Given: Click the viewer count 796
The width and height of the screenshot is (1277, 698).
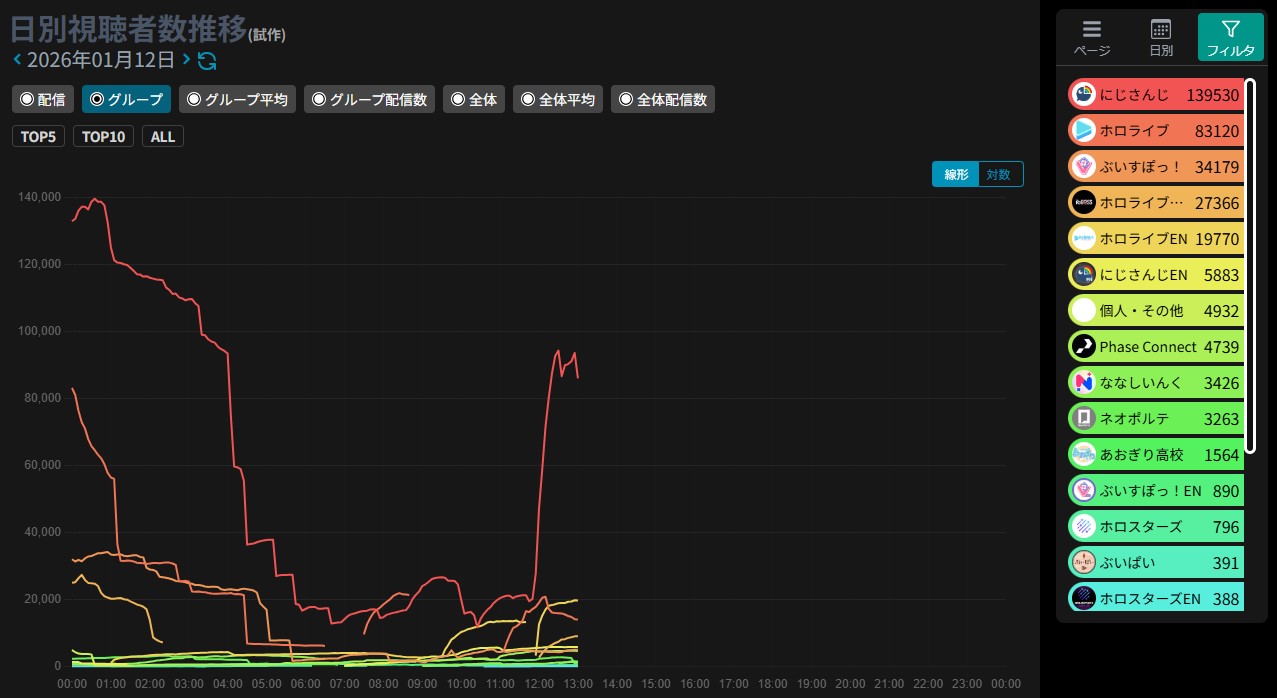Looking at the screenshot, I should coord(1226,527).
